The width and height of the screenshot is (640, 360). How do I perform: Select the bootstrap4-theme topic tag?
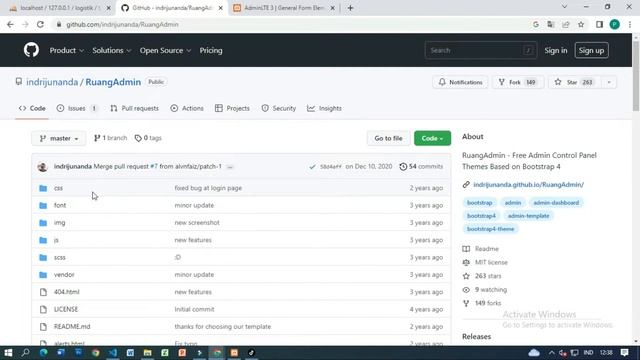click(x=491, y=229)
